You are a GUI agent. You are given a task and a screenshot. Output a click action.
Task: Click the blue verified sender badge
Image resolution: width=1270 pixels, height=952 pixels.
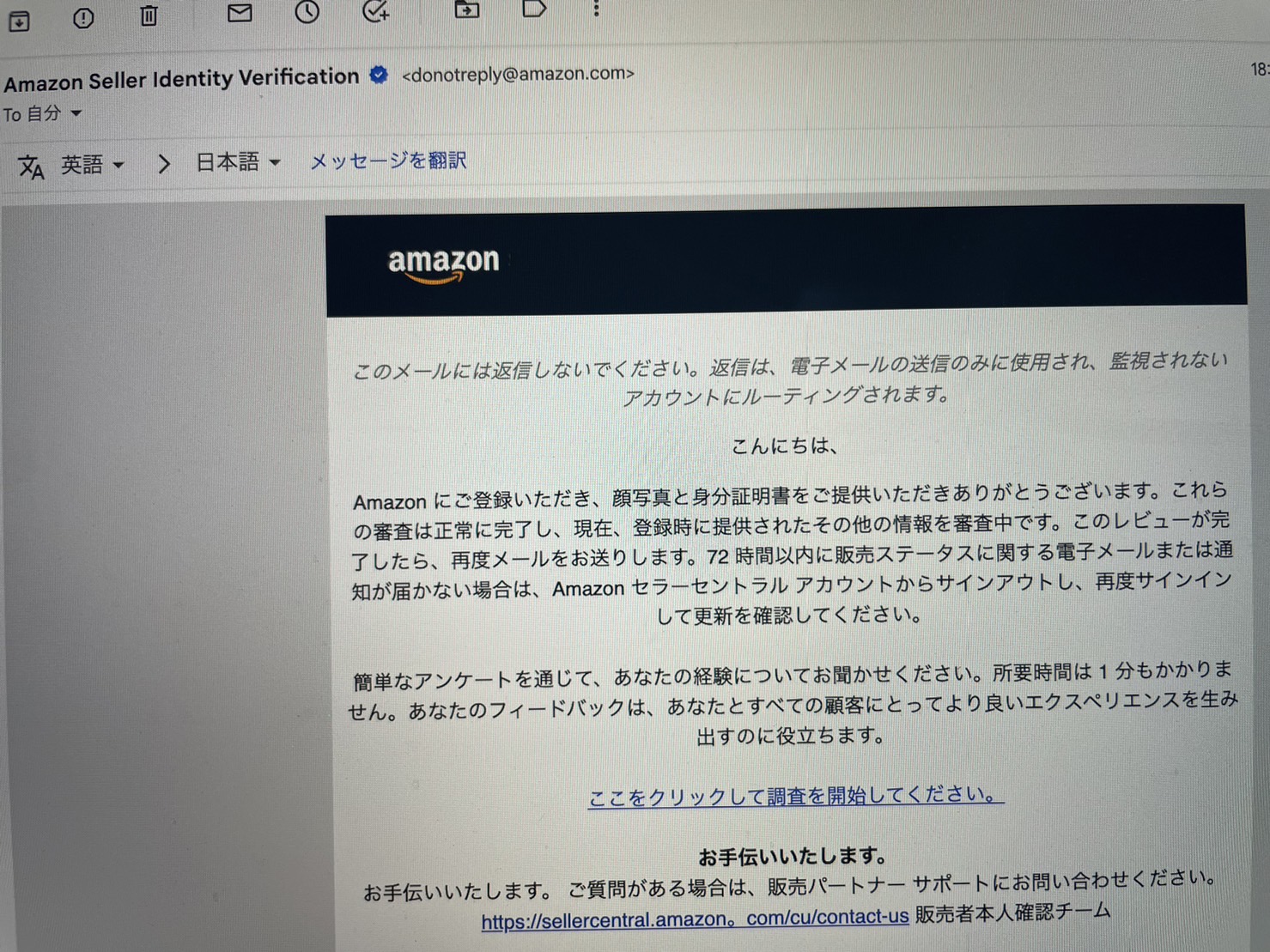(x=379, y=76)
